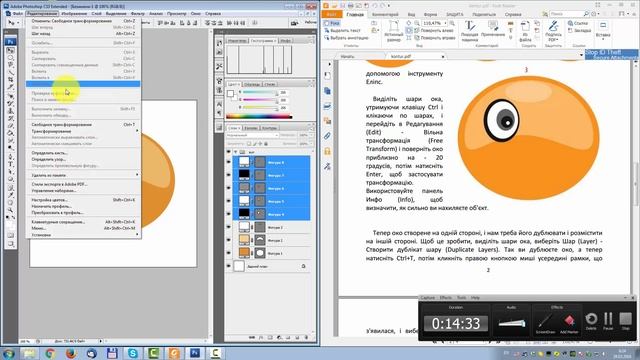Open the Фильтр menu in Photoshop
This screenshot has width=640, height=360.
138,13
